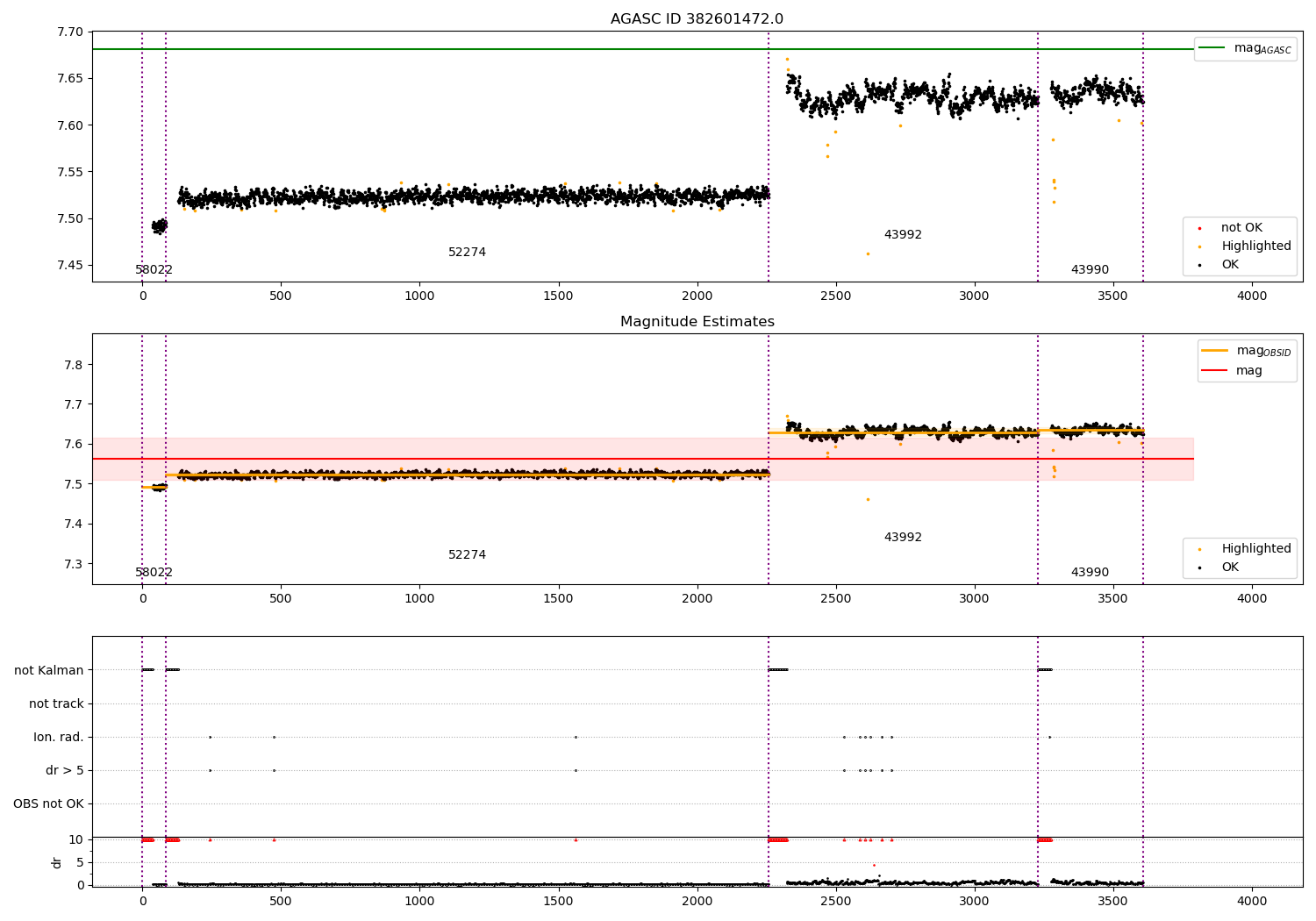Screen dimensions: 1316x921
Task: Click the 'Ion. rad.' row label
Action: click(x=59, y=738)
